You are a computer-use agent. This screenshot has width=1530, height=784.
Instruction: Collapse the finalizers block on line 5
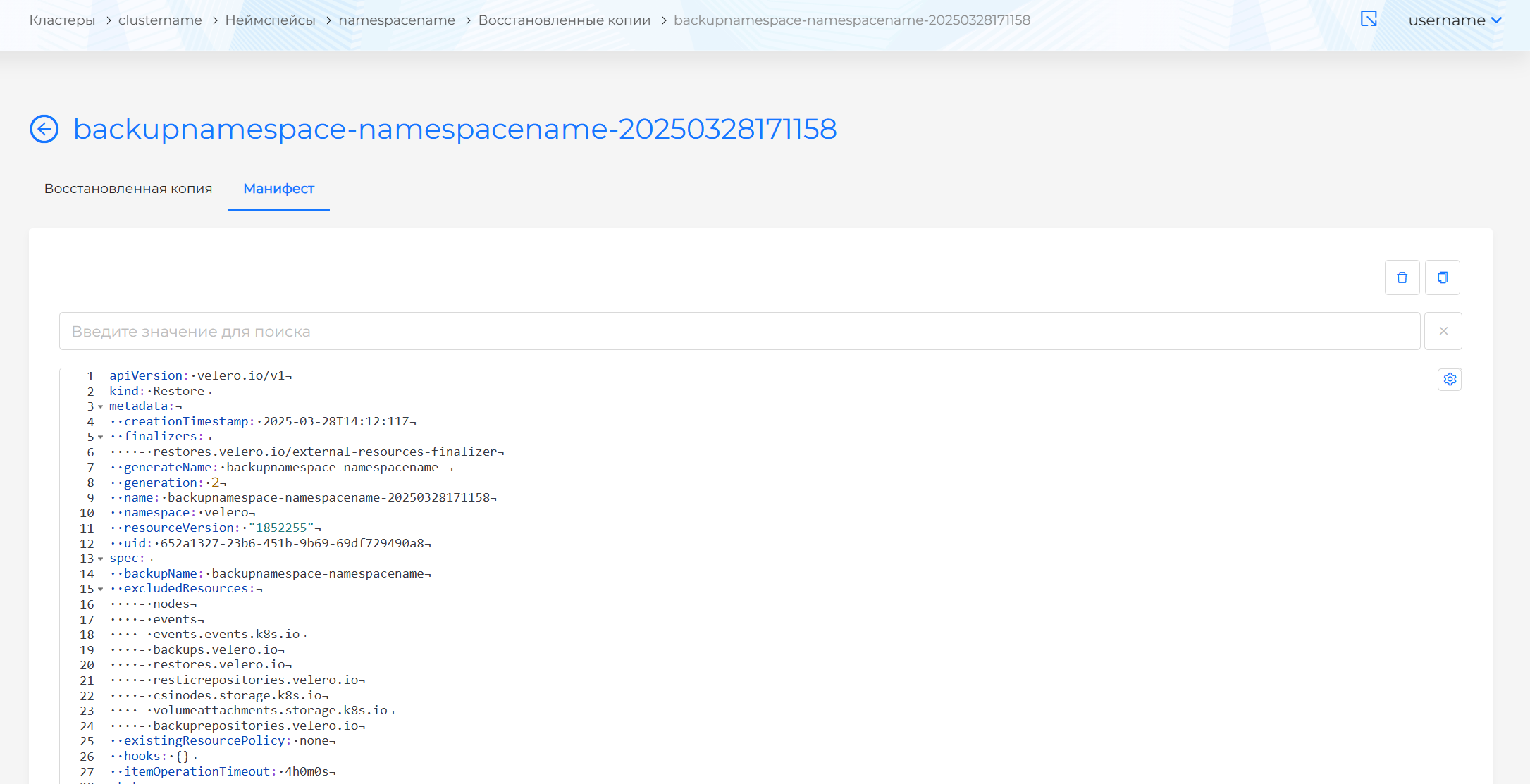99,436
